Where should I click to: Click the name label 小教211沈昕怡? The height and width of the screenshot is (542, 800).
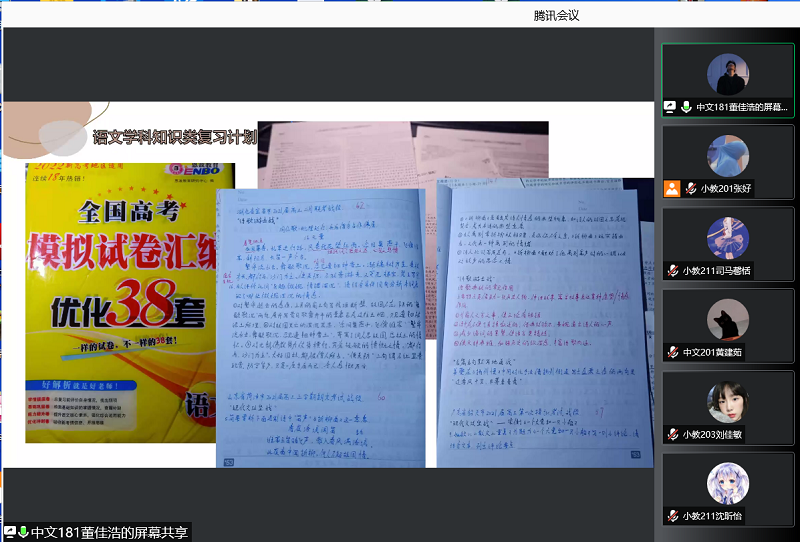712,516
